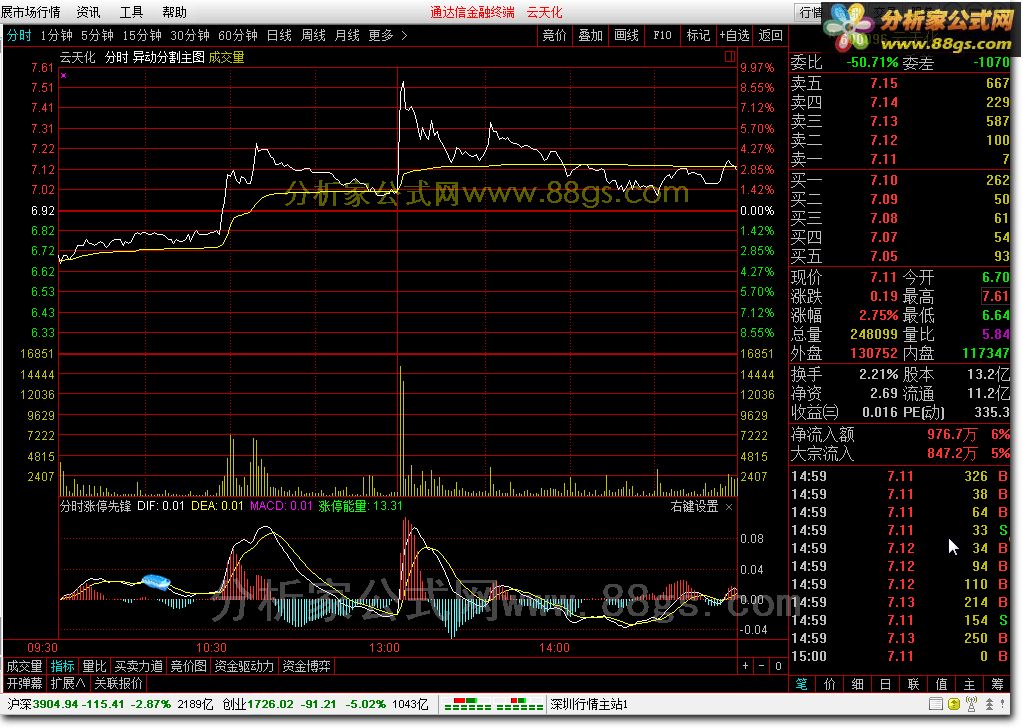Click the signal antenna icon in status bar
This screenshot has height=728, width=1023.
click(x=971, y=705)
